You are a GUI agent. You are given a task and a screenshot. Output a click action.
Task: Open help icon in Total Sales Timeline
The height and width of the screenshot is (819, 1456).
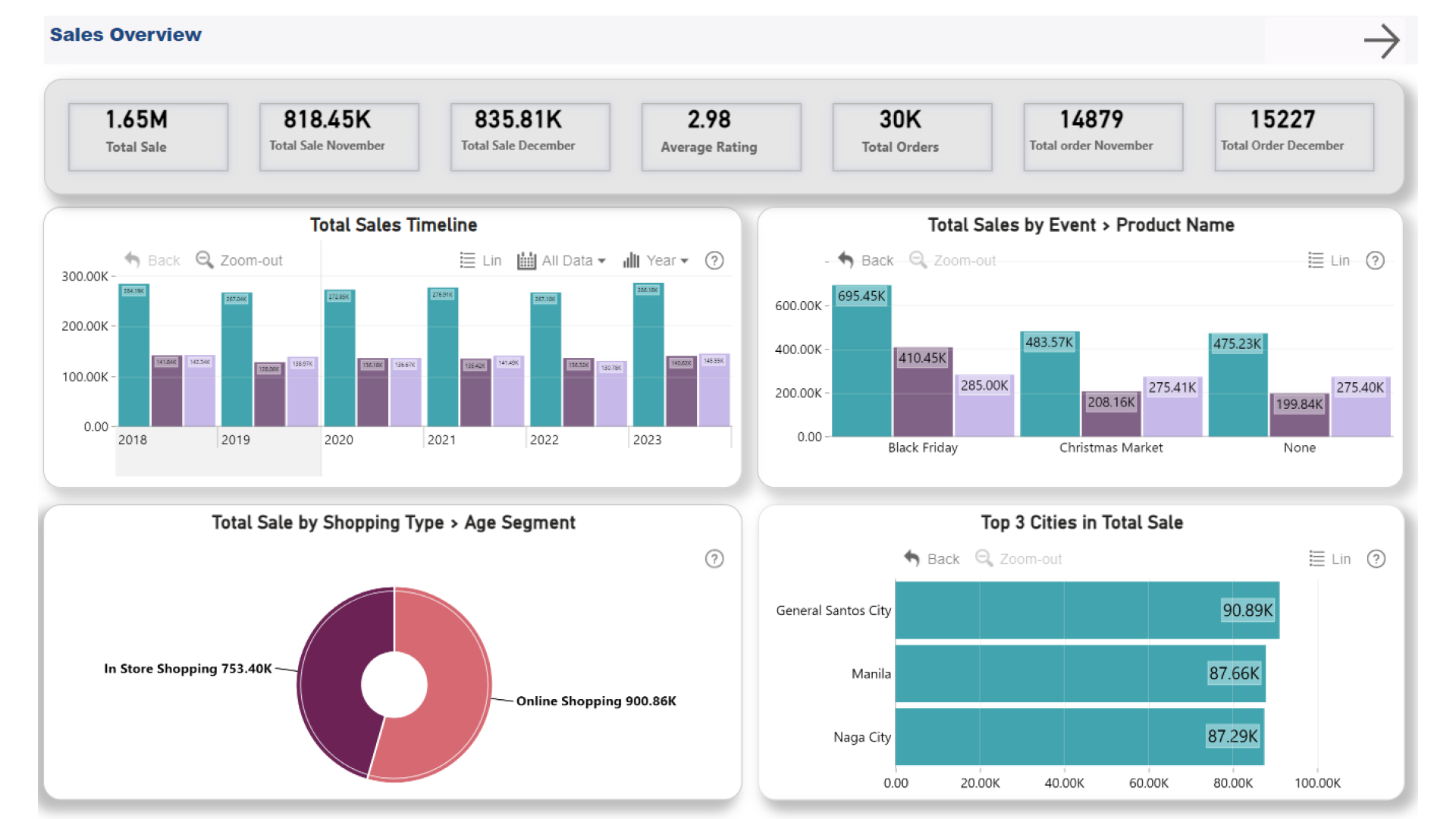(x=714, y=260)
